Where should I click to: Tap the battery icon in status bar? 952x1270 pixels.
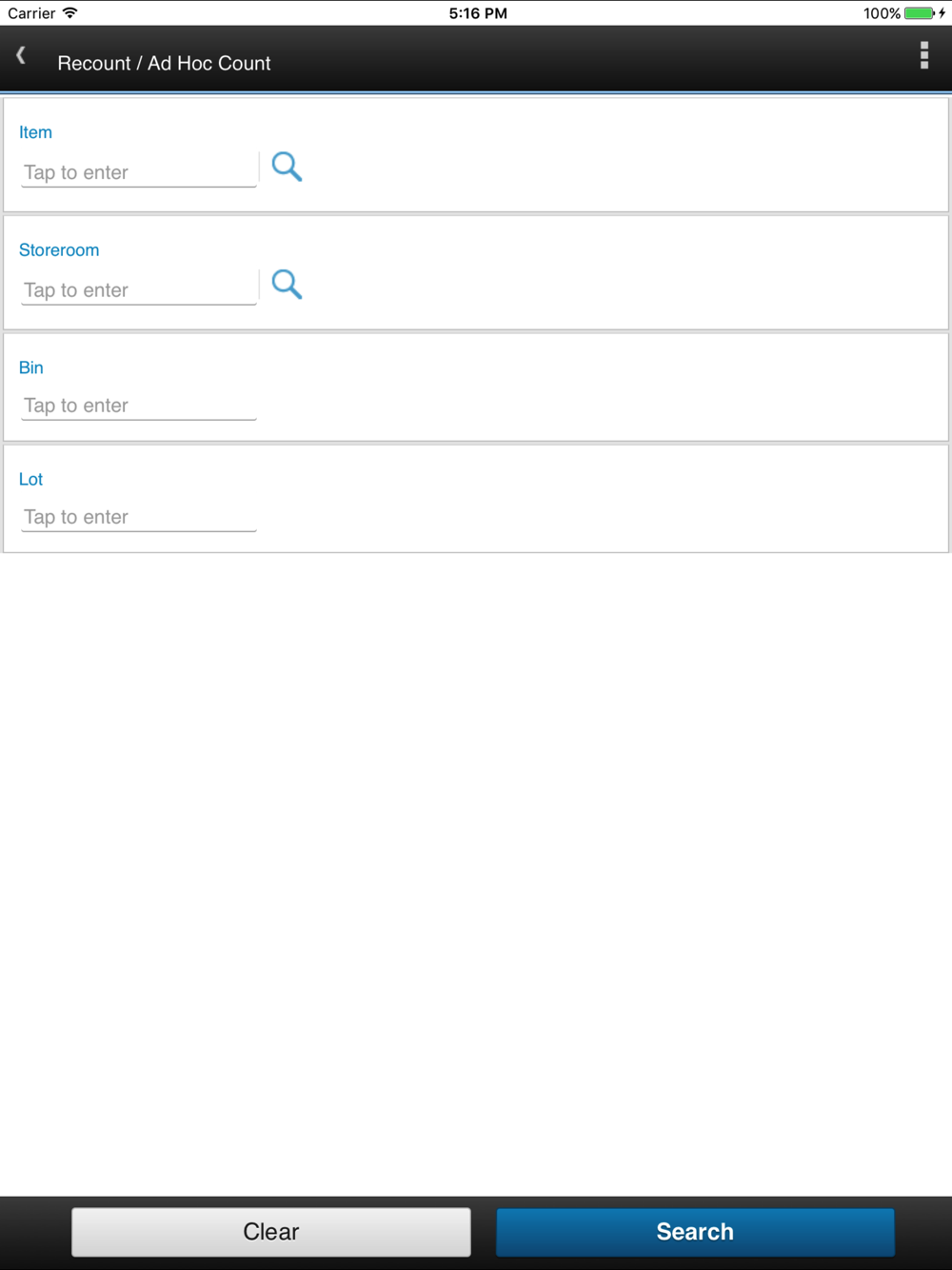coord(920,13)
